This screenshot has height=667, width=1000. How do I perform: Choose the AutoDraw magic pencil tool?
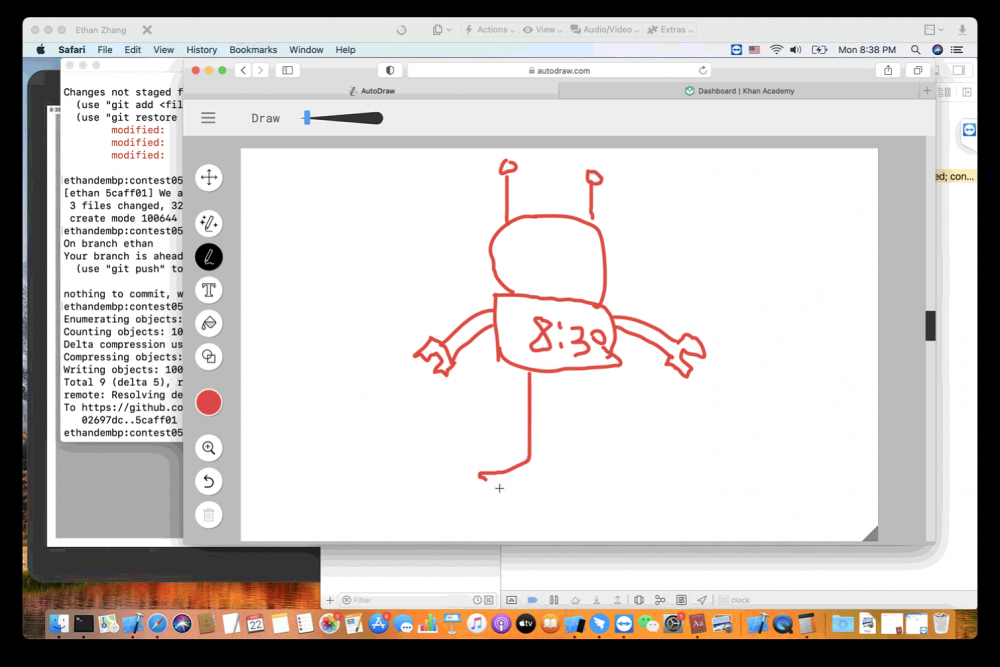coord(208,224)
